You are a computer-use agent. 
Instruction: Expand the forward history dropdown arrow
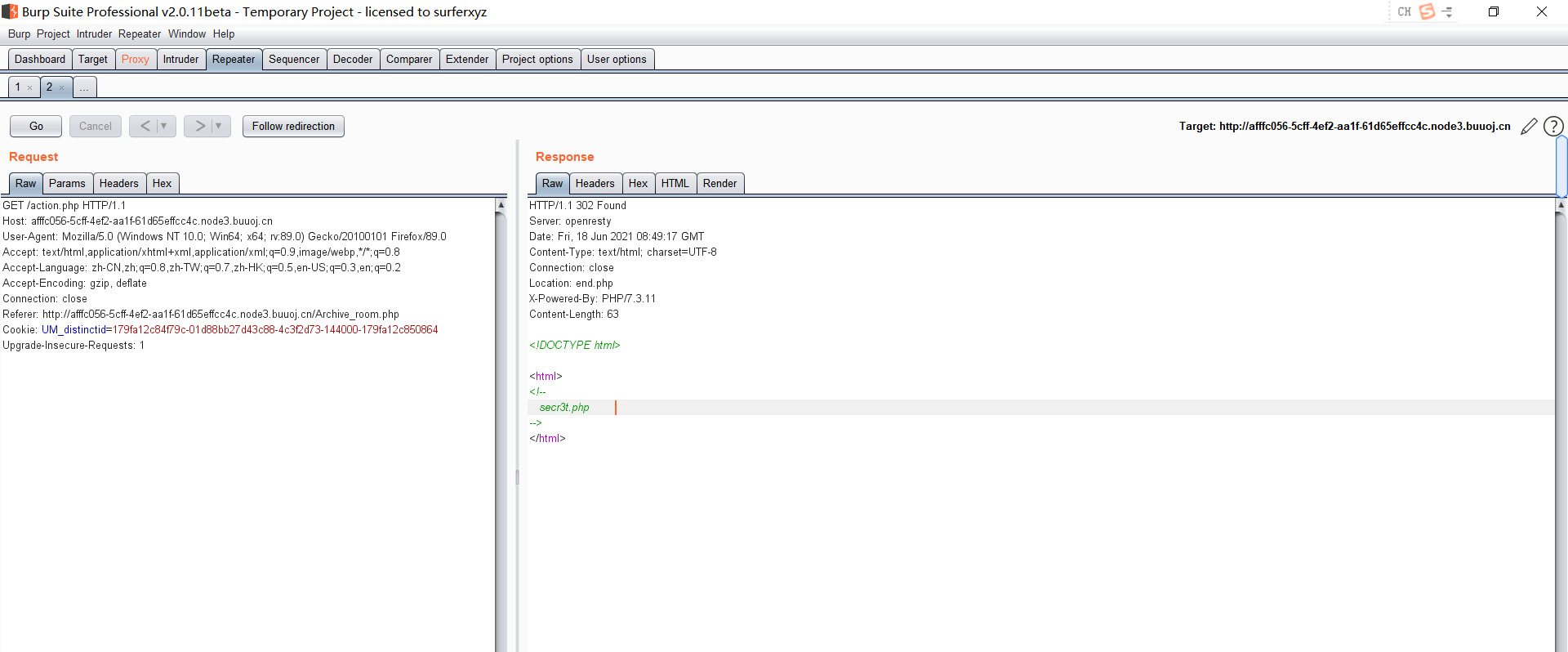[x=218, y=126]
